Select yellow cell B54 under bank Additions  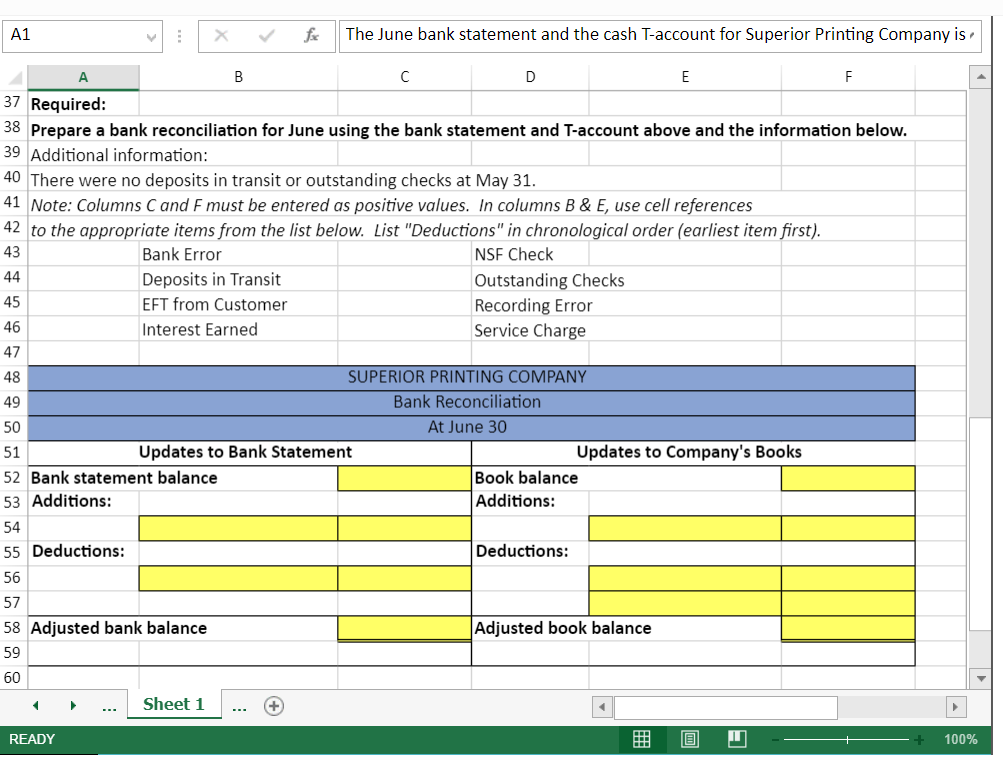point(238,528)
